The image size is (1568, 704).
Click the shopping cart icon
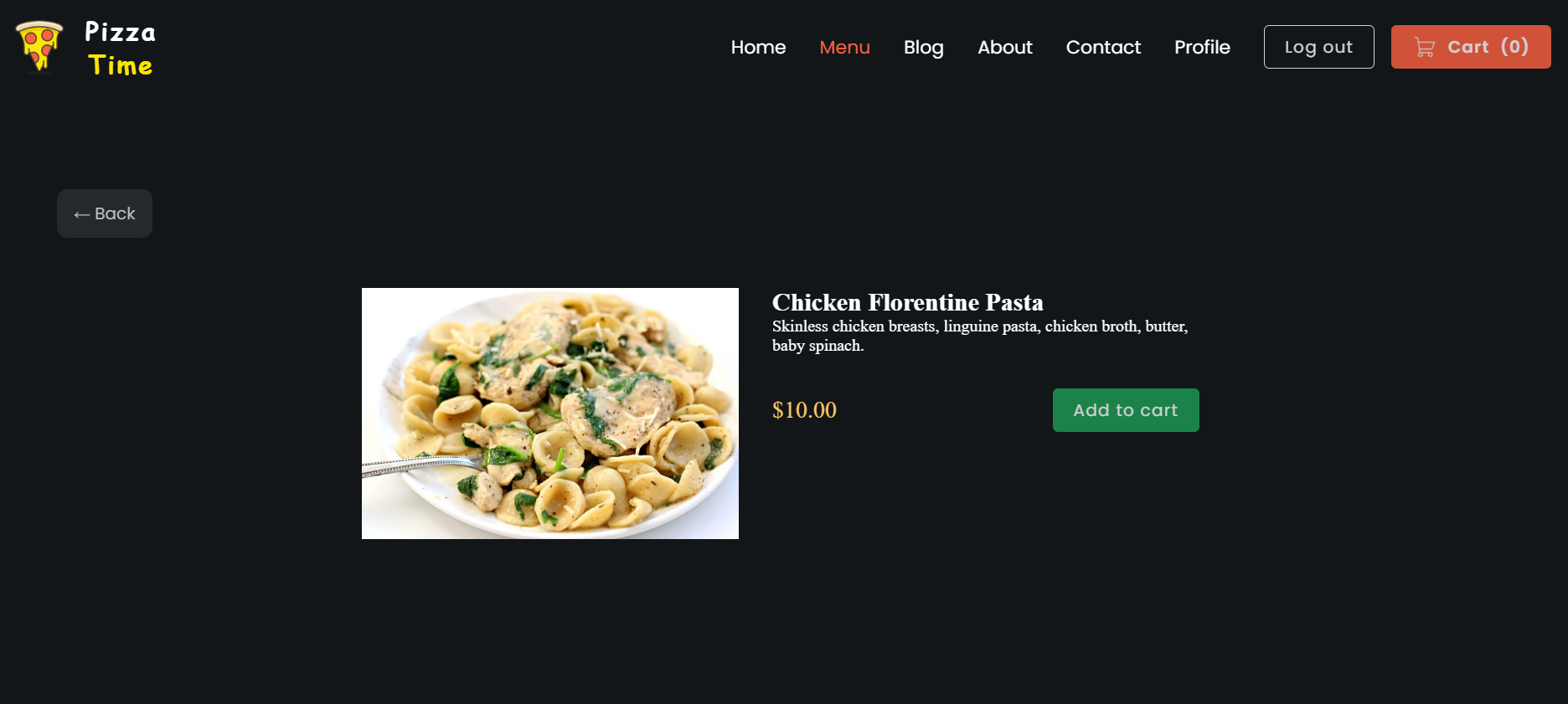pyautogui.click(x=1425, y=47)
